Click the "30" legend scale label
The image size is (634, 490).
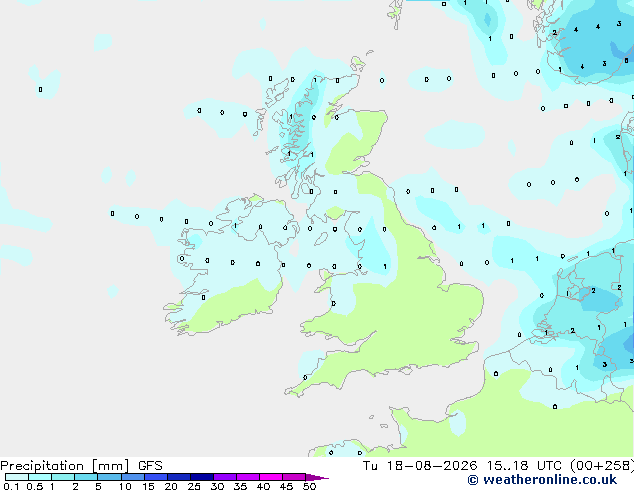[217, 486]
